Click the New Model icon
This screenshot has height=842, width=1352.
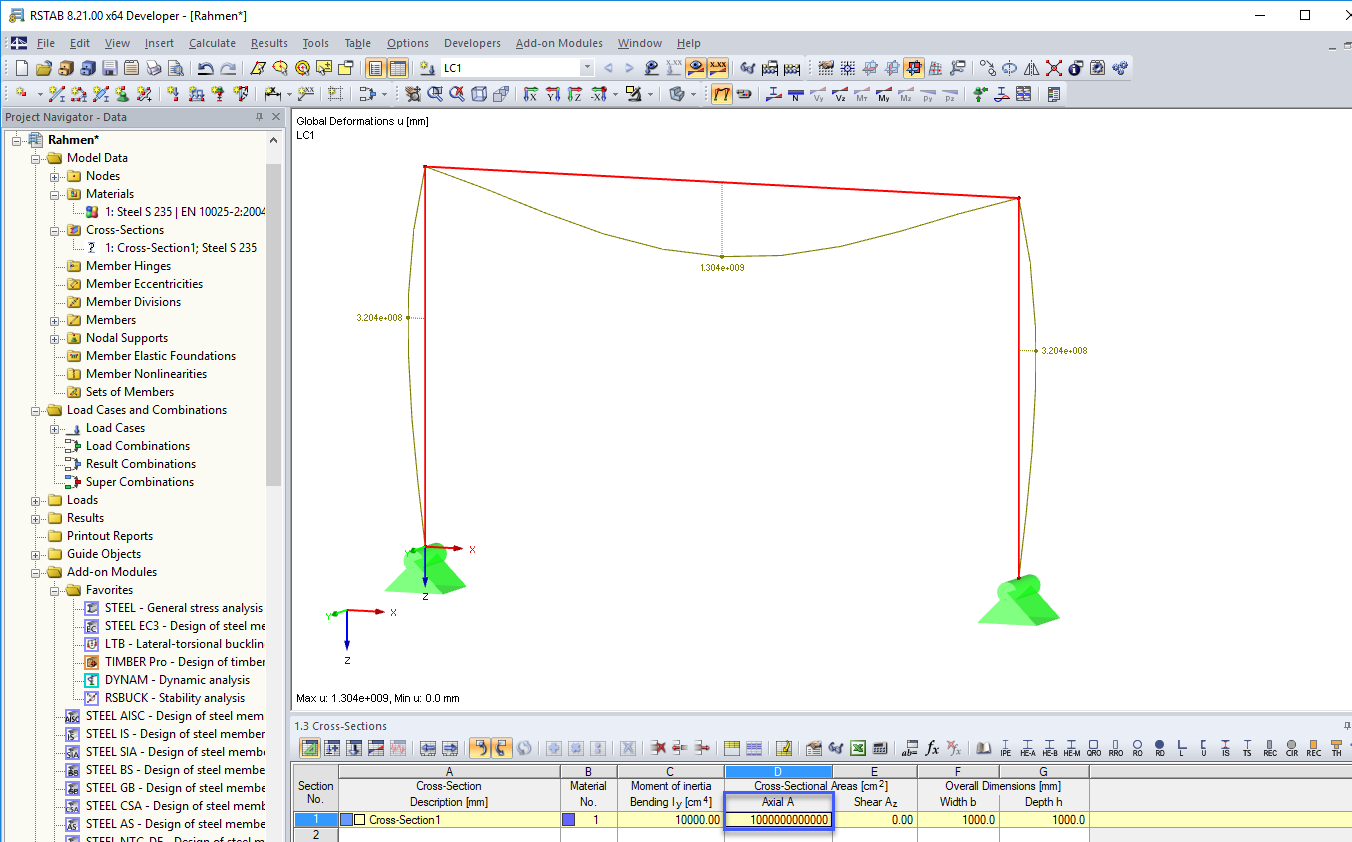point(22,68)
